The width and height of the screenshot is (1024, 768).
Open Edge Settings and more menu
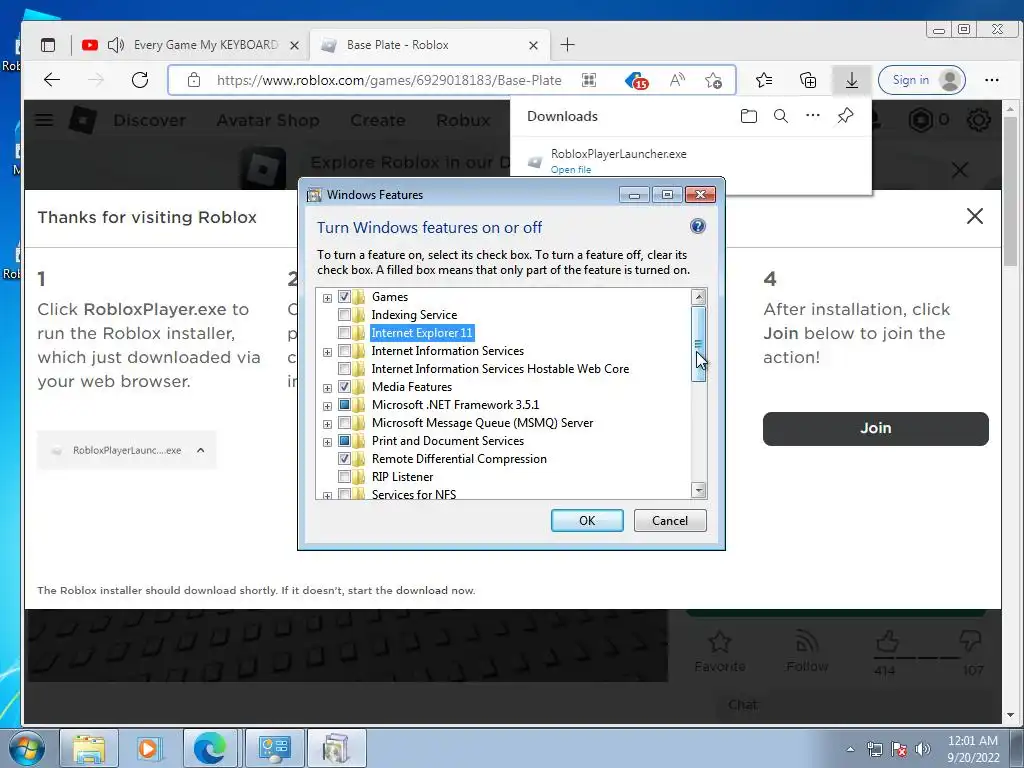pos(991,80)
